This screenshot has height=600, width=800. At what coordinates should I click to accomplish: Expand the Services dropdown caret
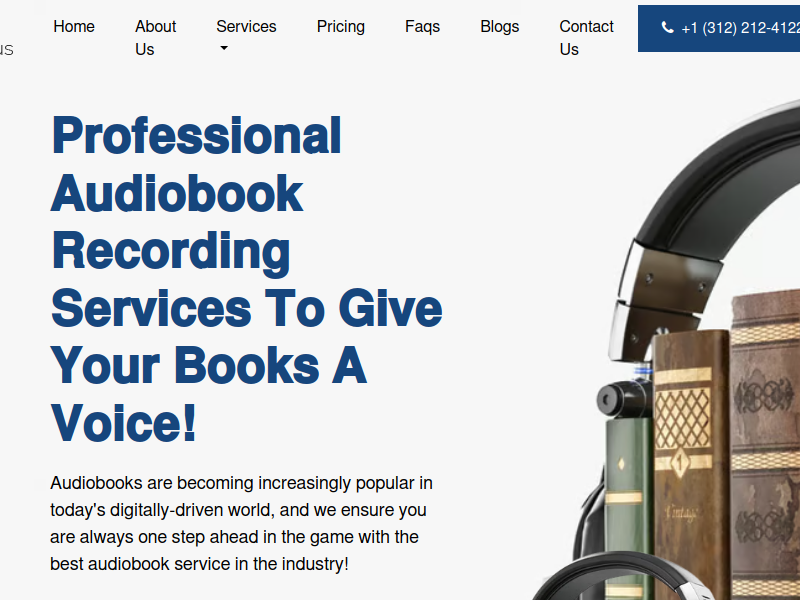pos(223,48)
